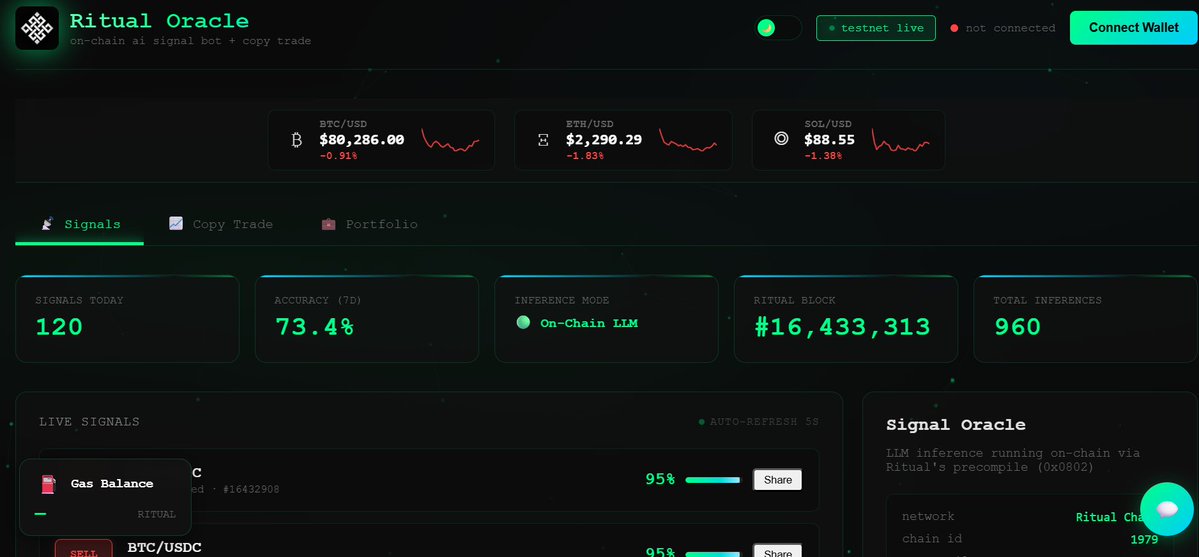Click the -1.38% SOL change value

(x=823, y=155)
